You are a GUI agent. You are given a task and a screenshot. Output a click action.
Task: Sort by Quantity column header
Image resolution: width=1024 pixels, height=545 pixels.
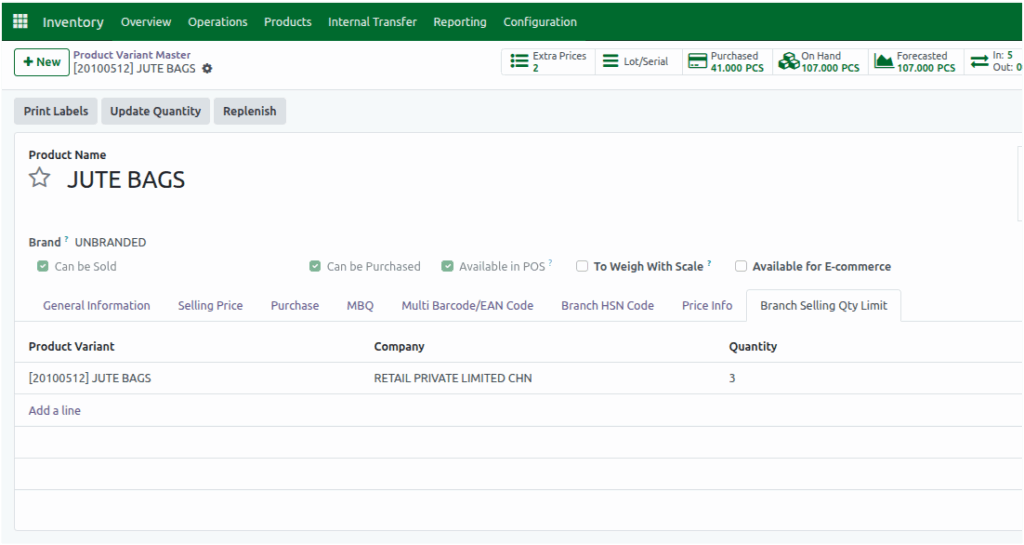753,347
